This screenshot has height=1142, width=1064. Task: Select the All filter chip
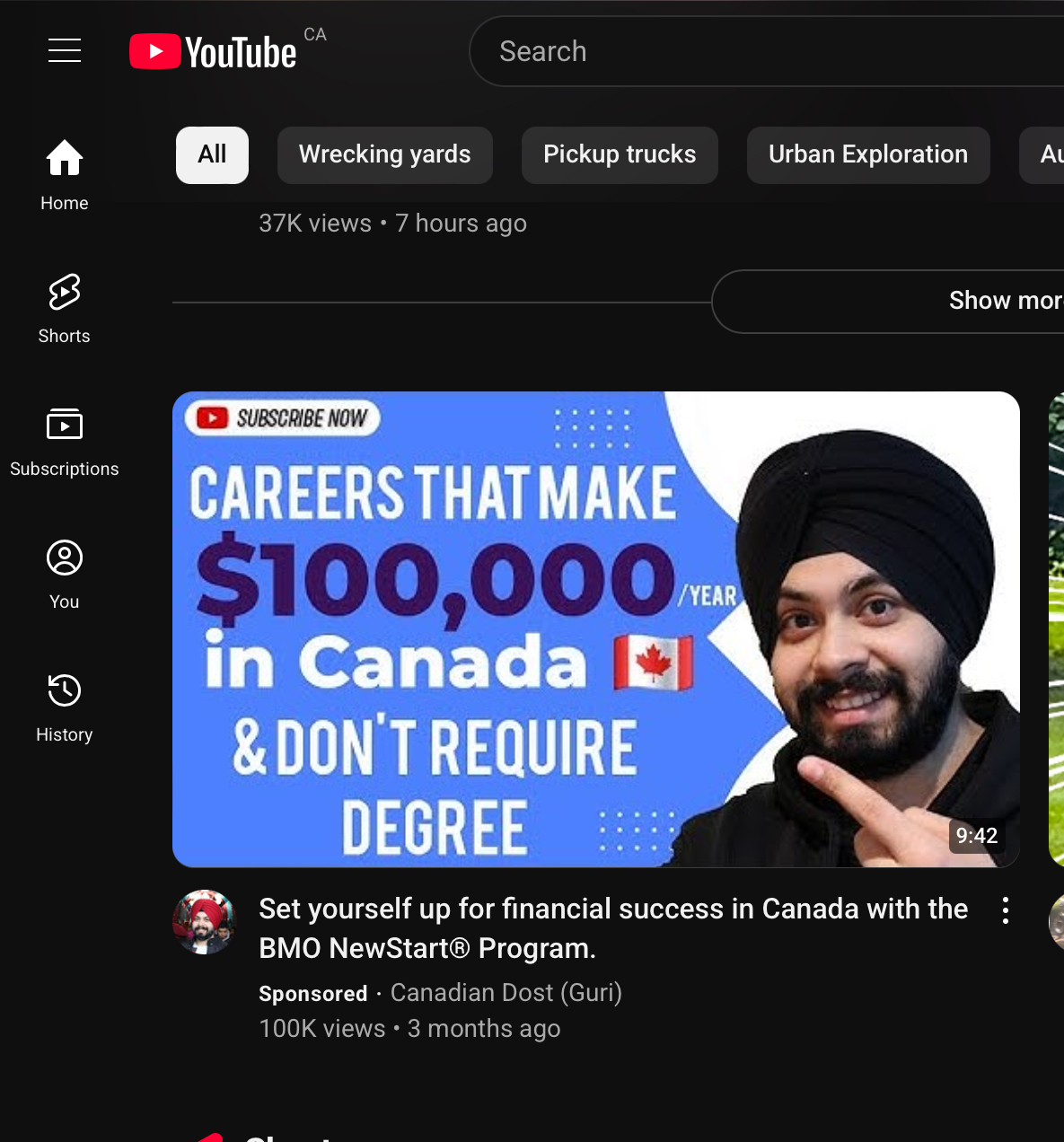coord(212,155)
